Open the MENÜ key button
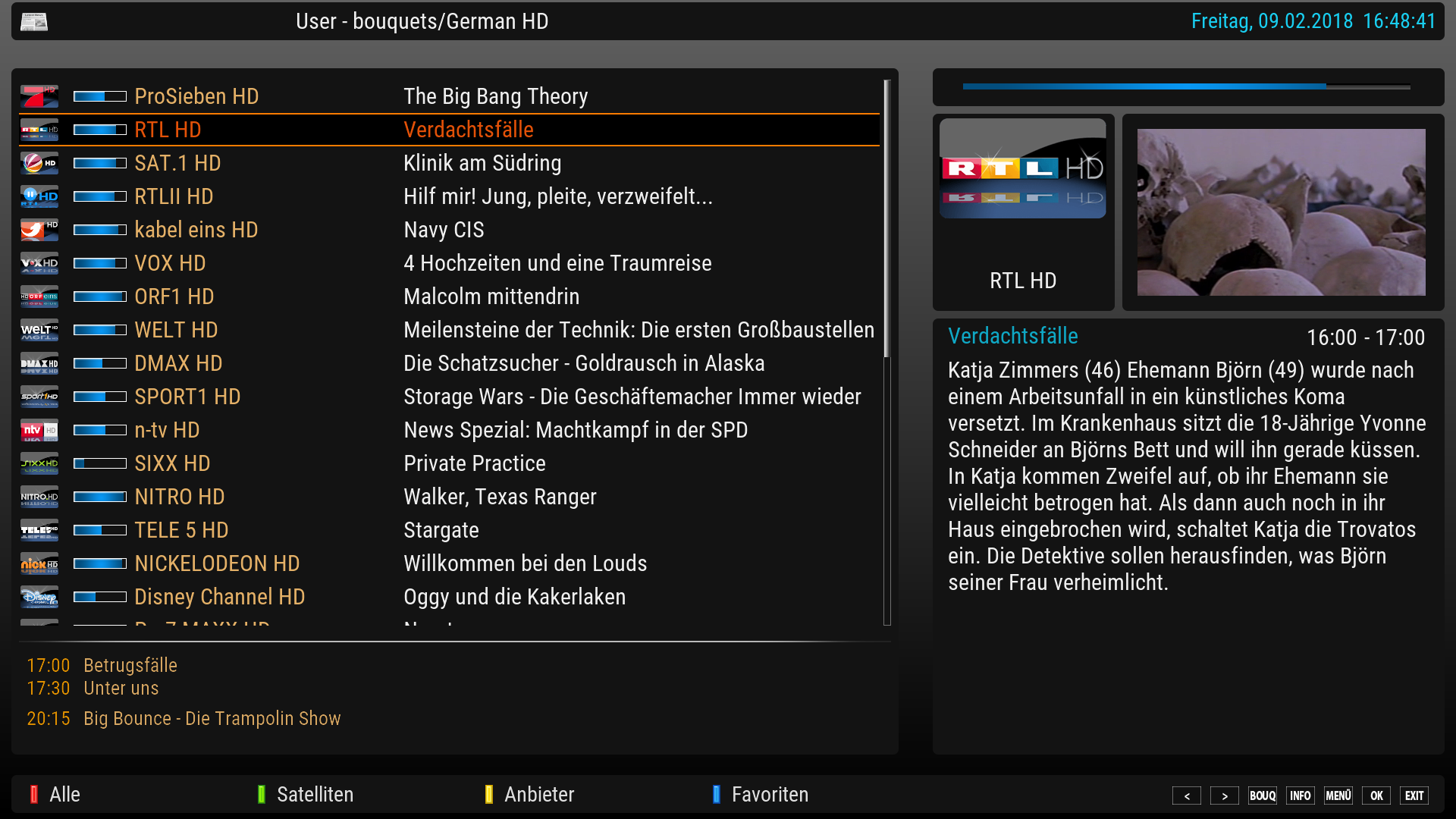 (x=1338, y=795)
